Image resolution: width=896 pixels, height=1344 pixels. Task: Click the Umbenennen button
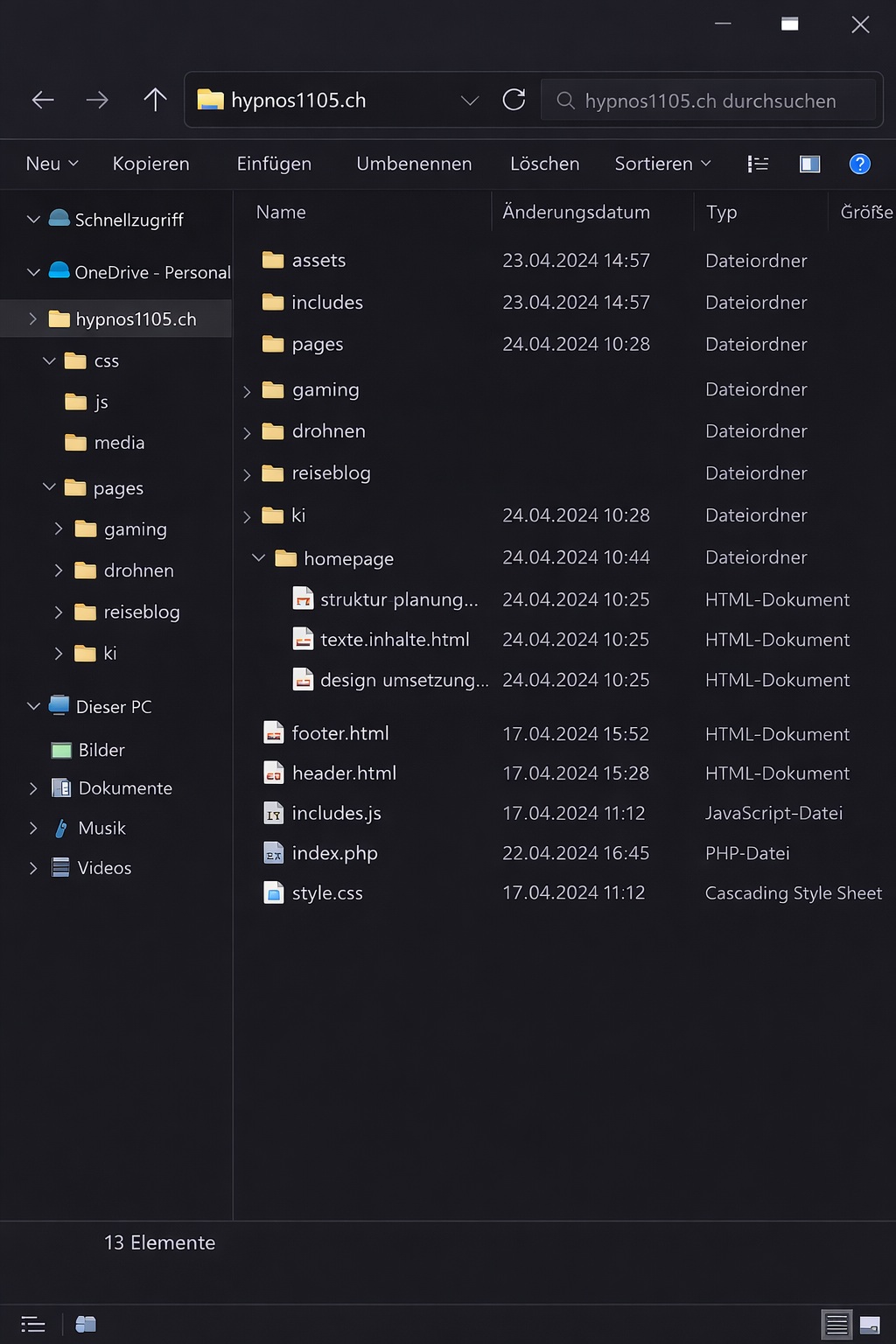pyautogui.click(x=414, y=164)
